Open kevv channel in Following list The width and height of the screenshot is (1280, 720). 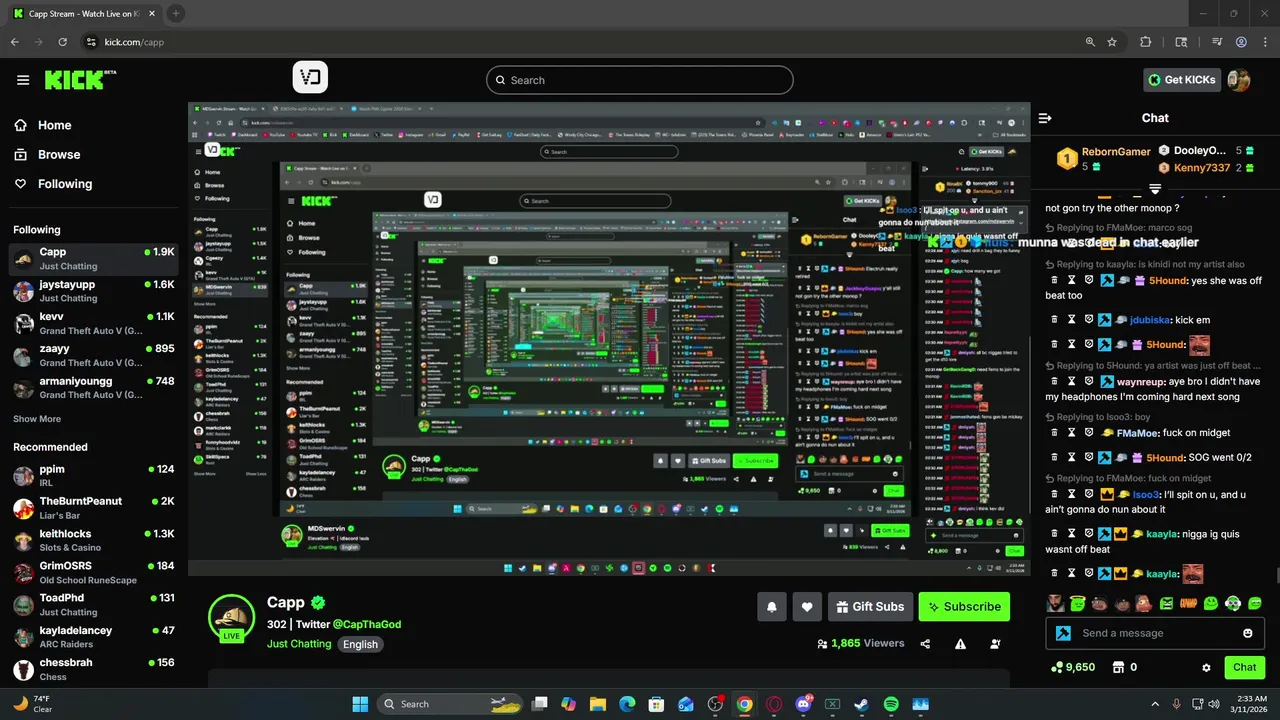point(93,323)
